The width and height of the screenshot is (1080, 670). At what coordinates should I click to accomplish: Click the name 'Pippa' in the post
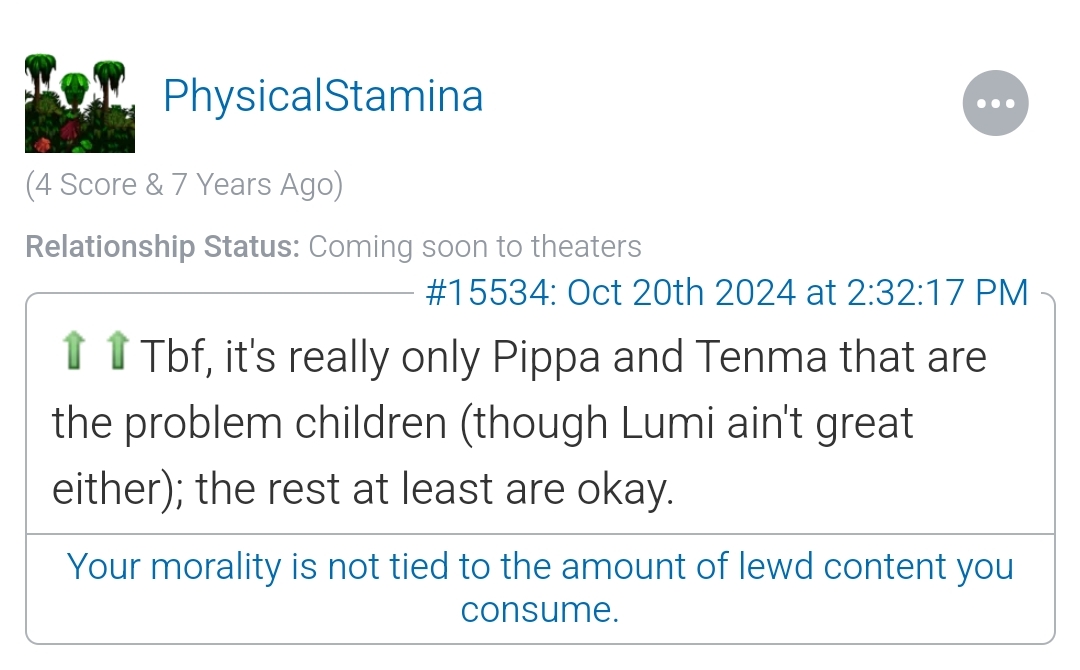546,358
